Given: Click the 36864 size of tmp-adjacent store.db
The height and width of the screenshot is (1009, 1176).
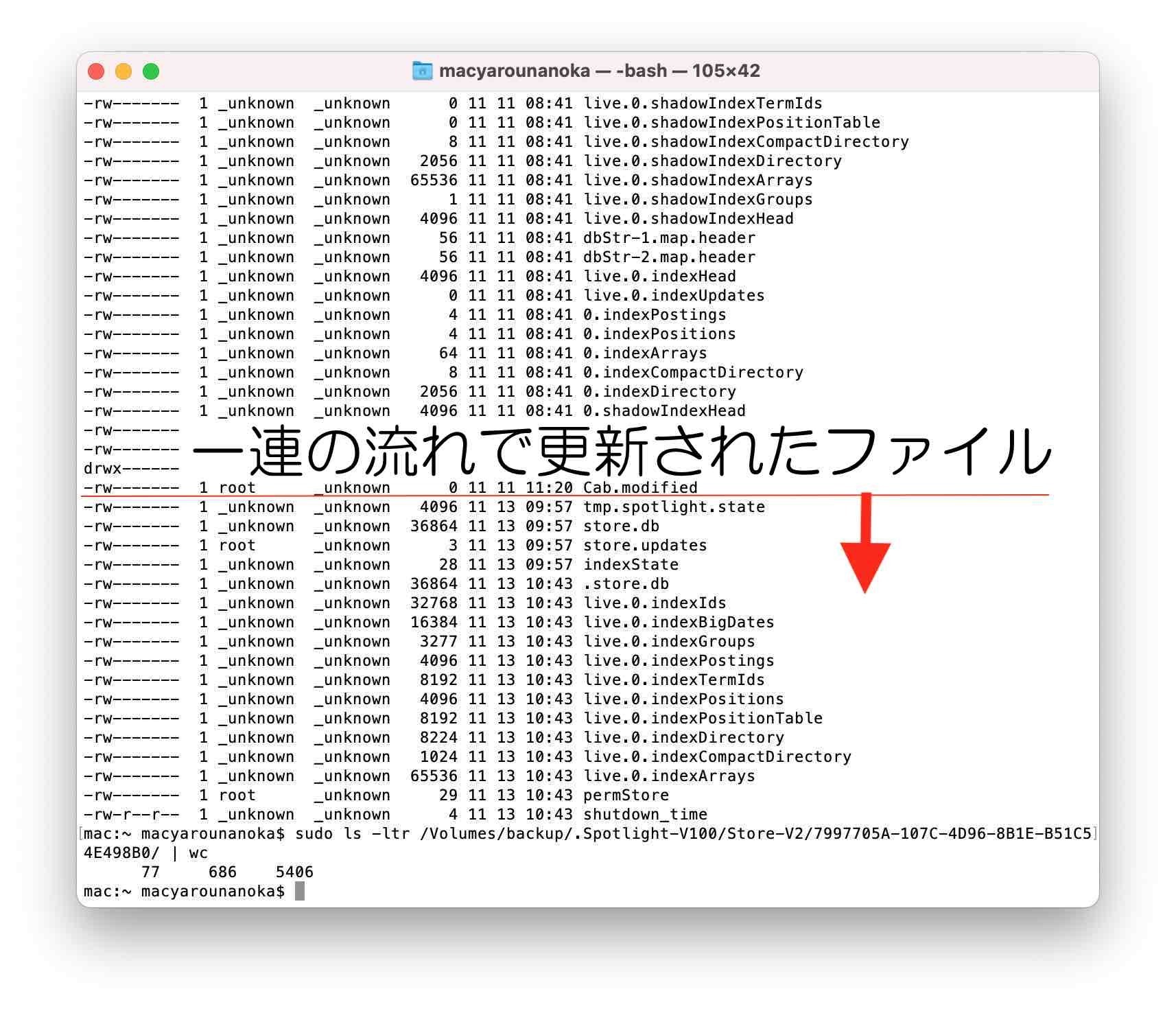Looking at the screenshot, I should 434,526.
